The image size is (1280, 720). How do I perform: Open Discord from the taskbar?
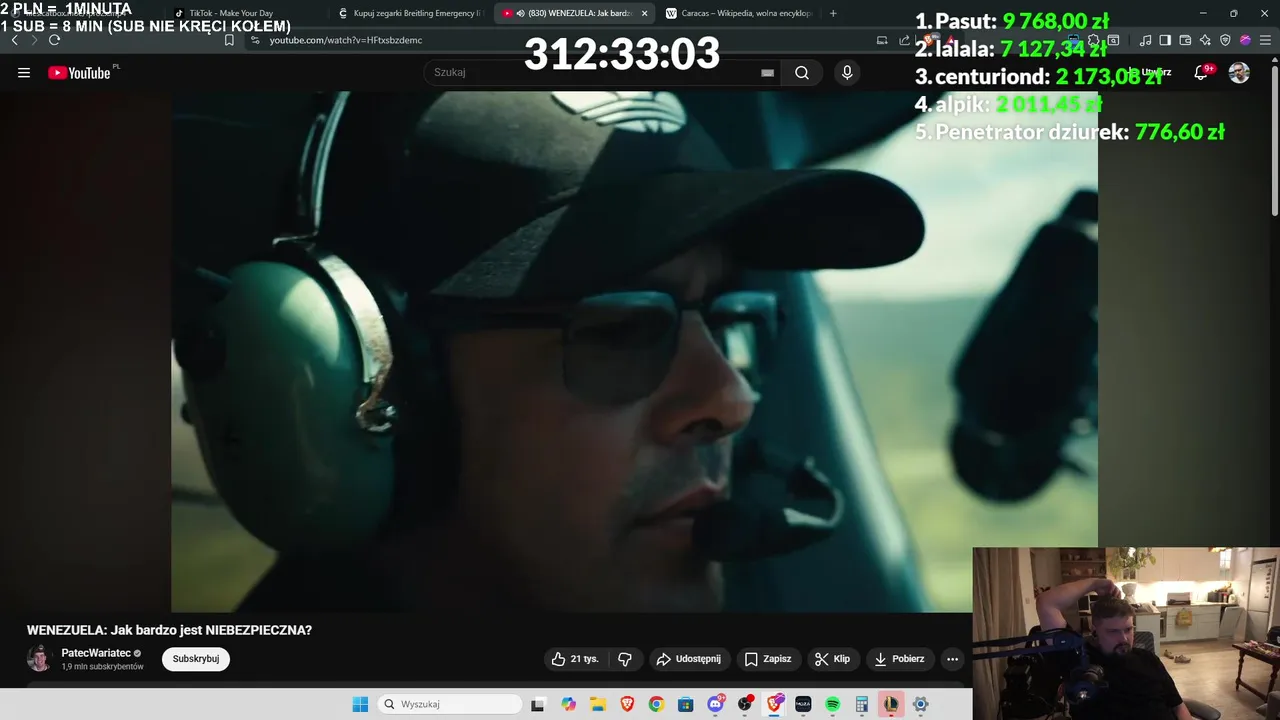pyautogui.click(x=716, y=704)
